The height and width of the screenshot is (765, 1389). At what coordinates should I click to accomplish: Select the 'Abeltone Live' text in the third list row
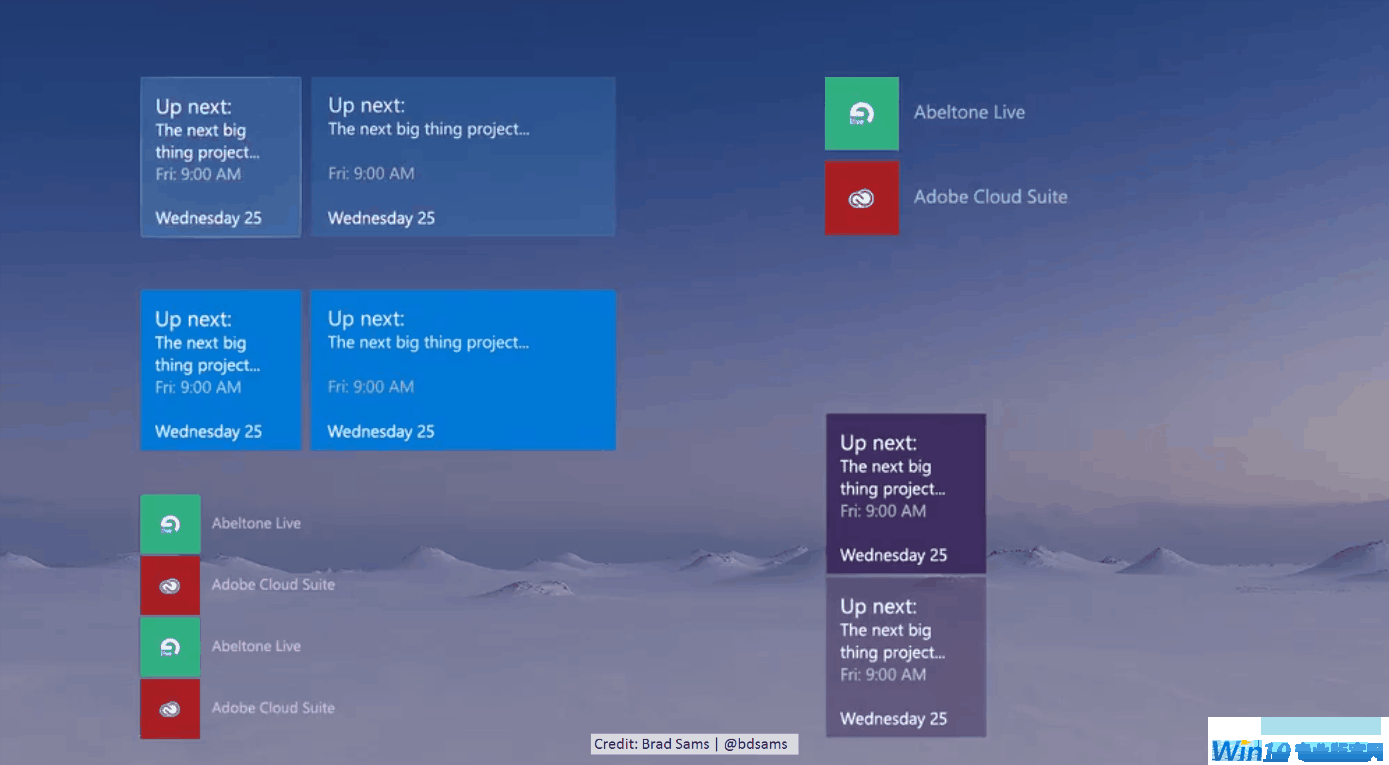point(256,646)
